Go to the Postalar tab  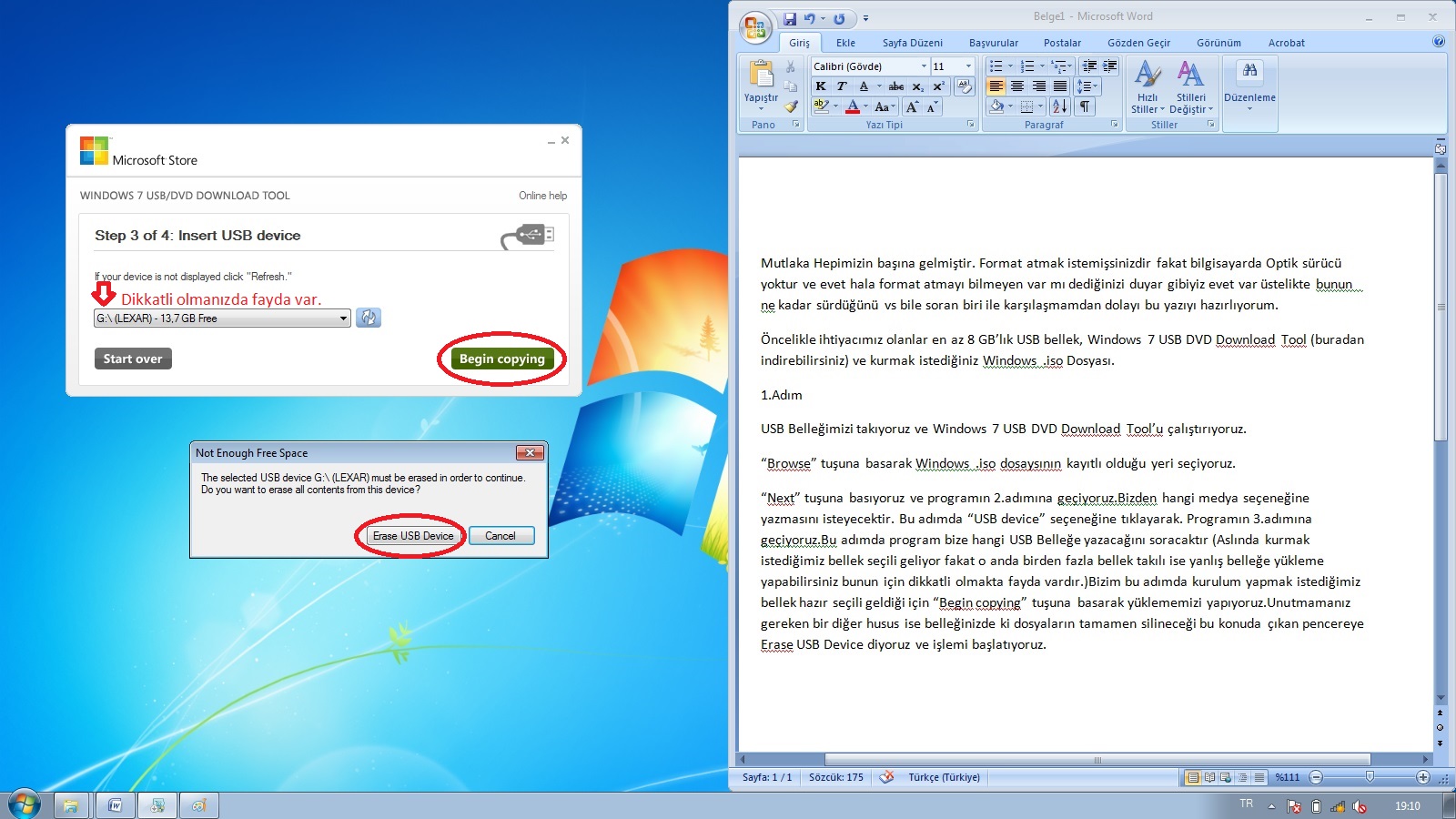tap(1062, 43)
